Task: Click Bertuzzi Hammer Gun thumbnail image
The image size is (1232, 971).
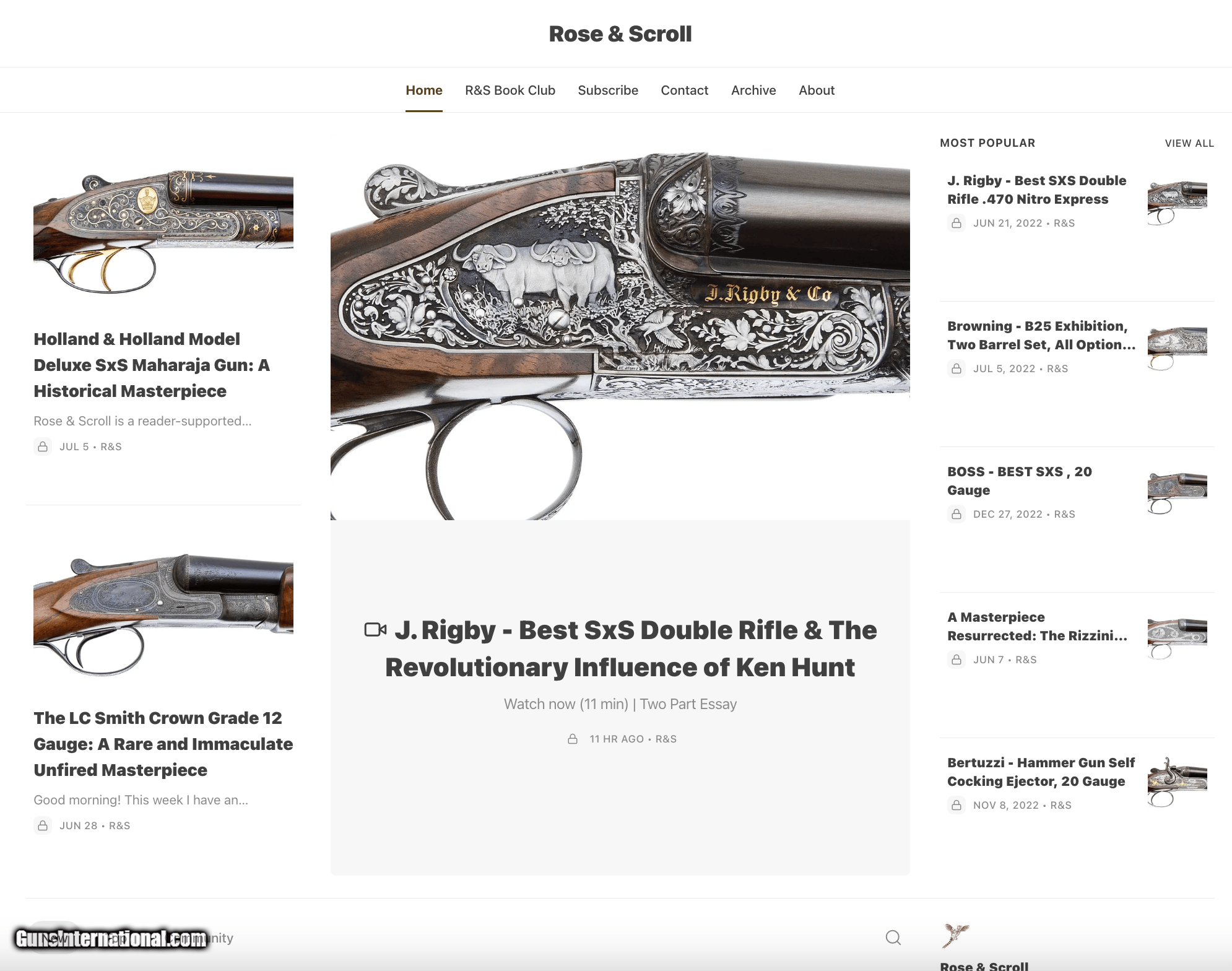Action: pos(1177,782)
